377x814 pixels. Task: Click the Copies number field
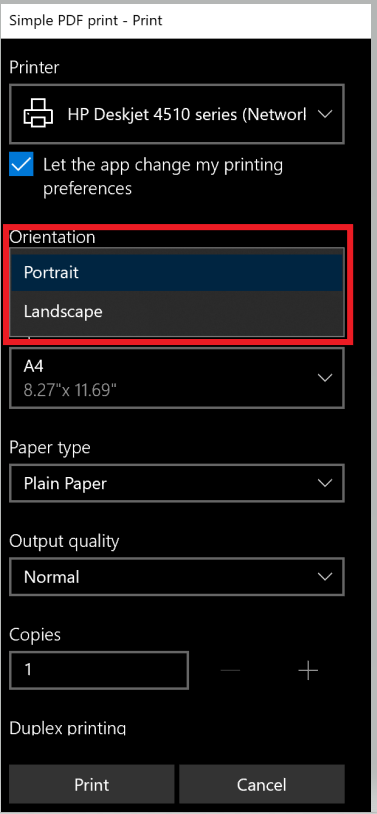pos(99,670)
